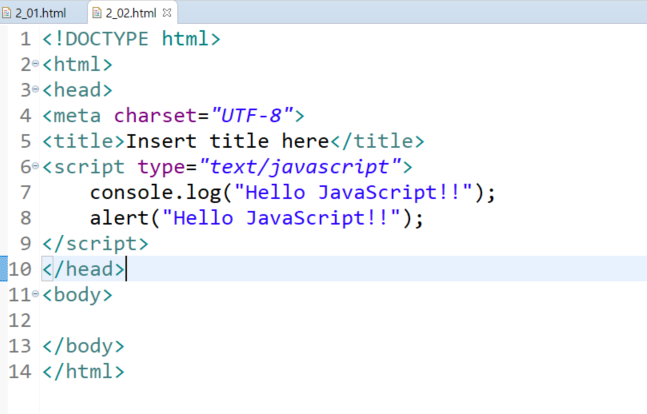The height and width of the screenshot is (414, 647).
Task: Click the closing </script> tag
Action: click(95, 244)
